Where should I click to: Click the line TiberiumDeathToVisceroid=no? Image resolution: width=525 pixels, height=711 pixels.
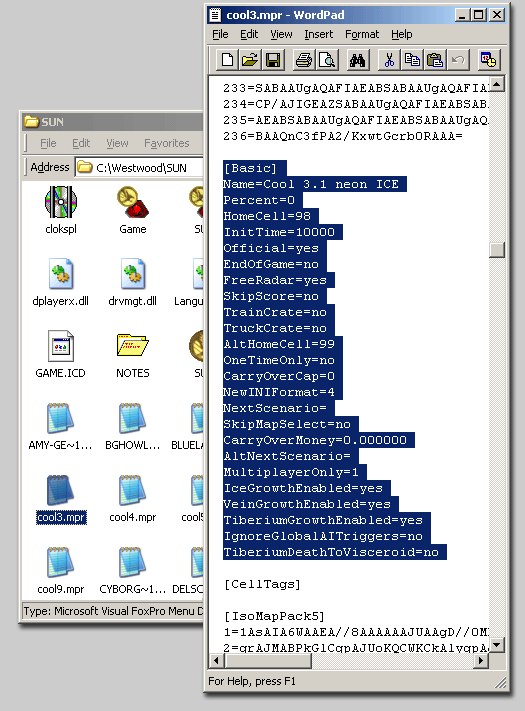[331, 552]
